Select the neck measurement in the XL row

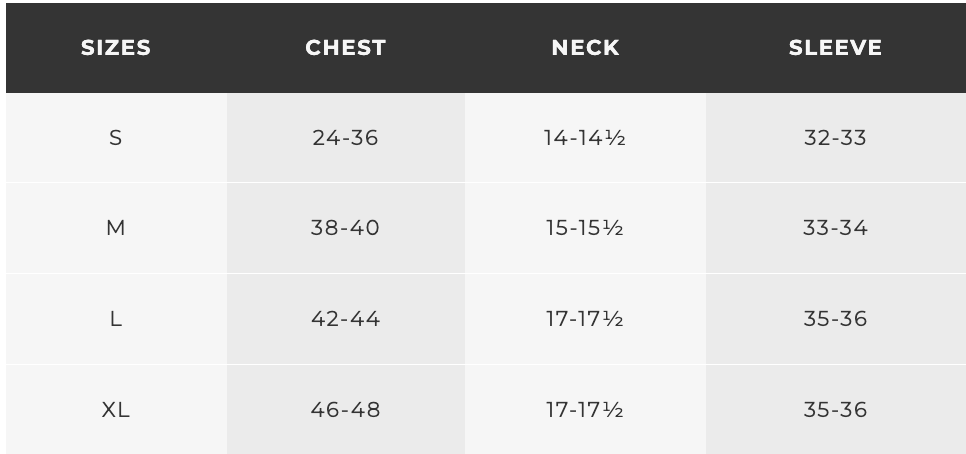coord(585,410)
